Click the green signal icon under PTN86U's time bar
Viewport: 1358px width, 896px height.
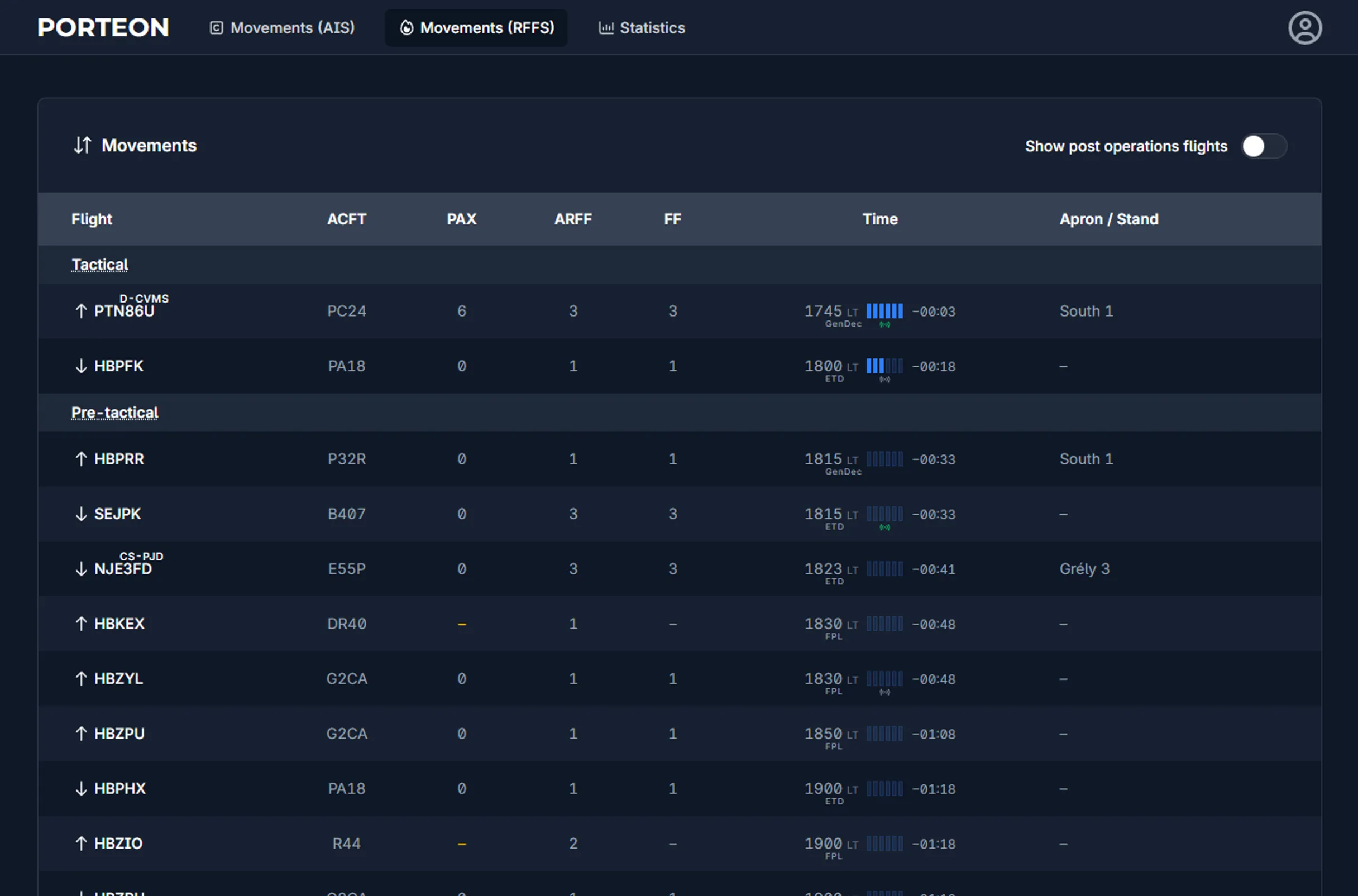tap(886, 324)
